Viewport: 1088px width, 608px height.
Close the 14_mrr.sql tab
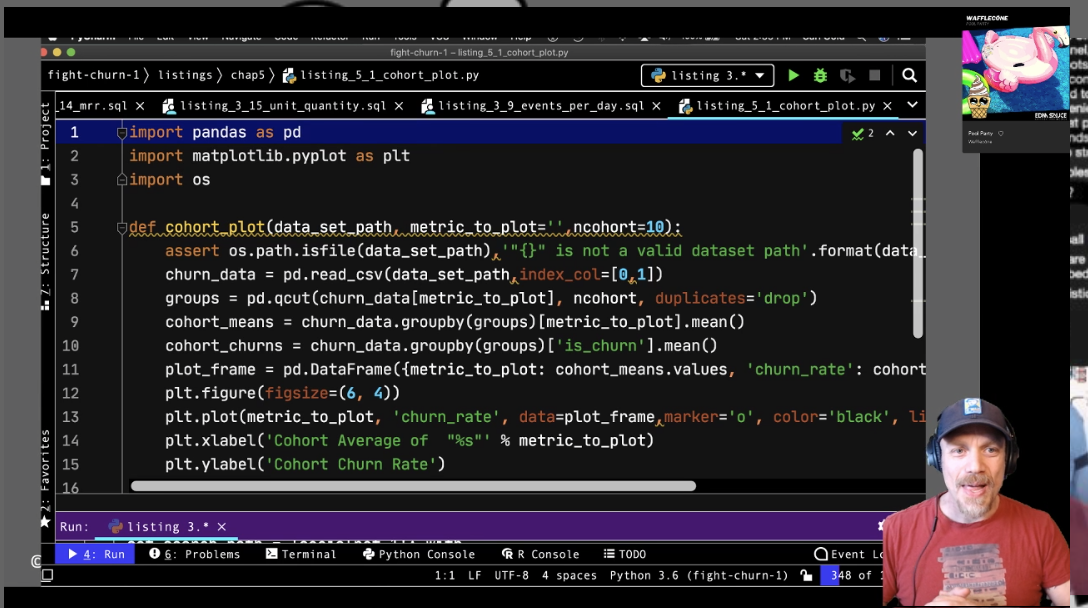point(140,106)
